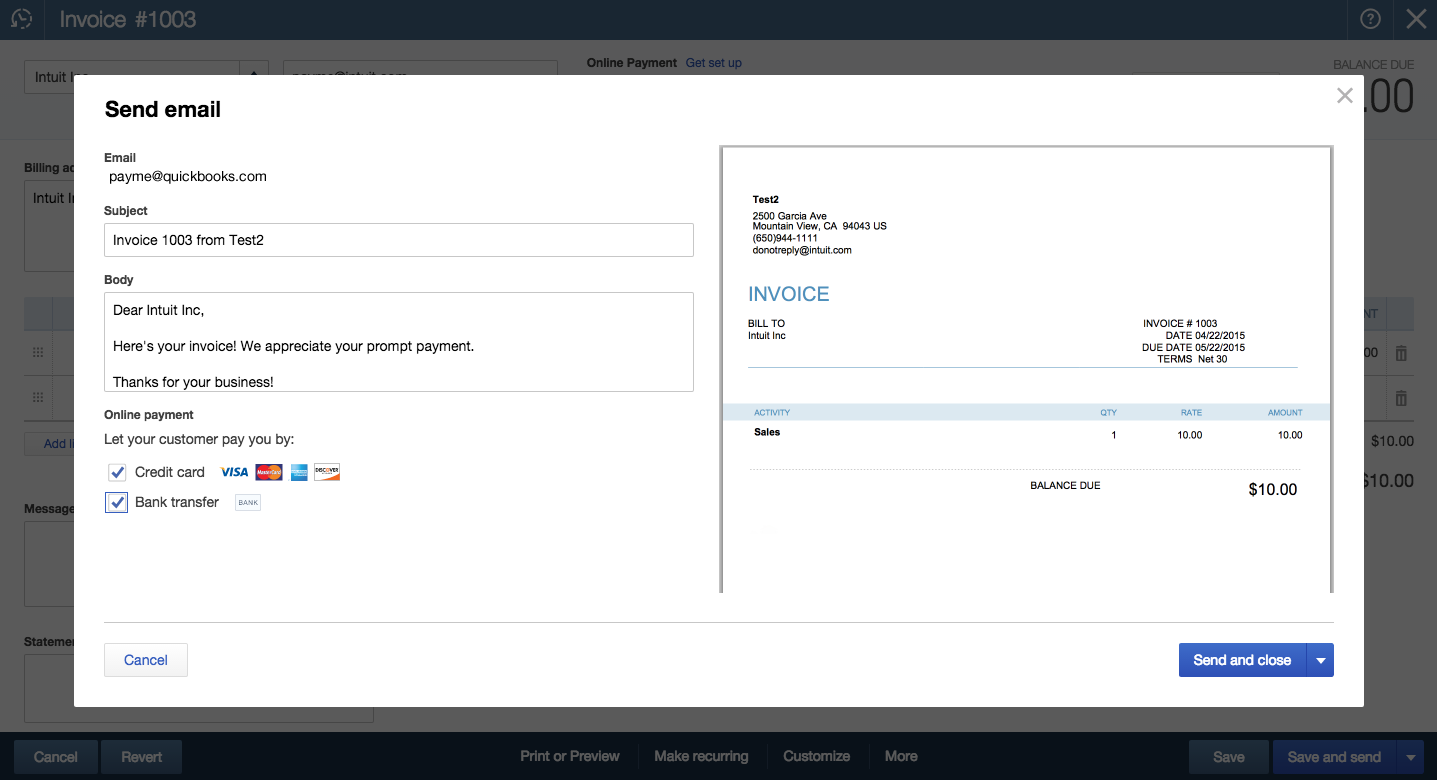The width and height of the screenshot is (1437, 780).
Task: Grab the first row drag handle icon
Action: 39,353
